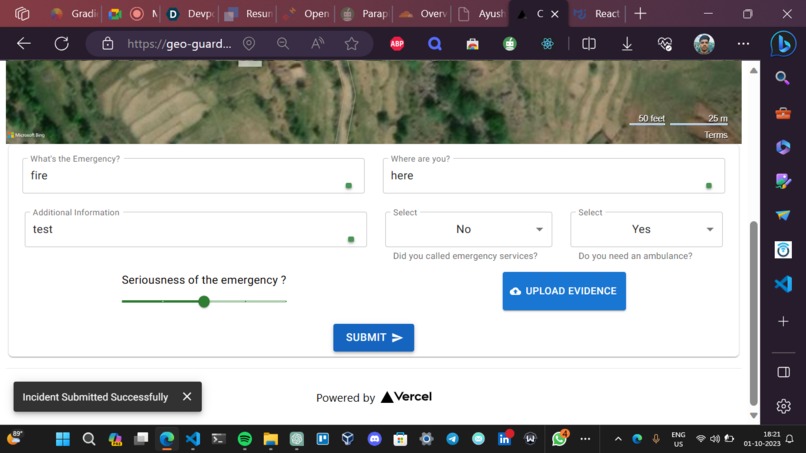Image resolution: width=806 pixels, height=453 pixels.
Task: Reload the page with the refresh icon
Action: [62, 44]
